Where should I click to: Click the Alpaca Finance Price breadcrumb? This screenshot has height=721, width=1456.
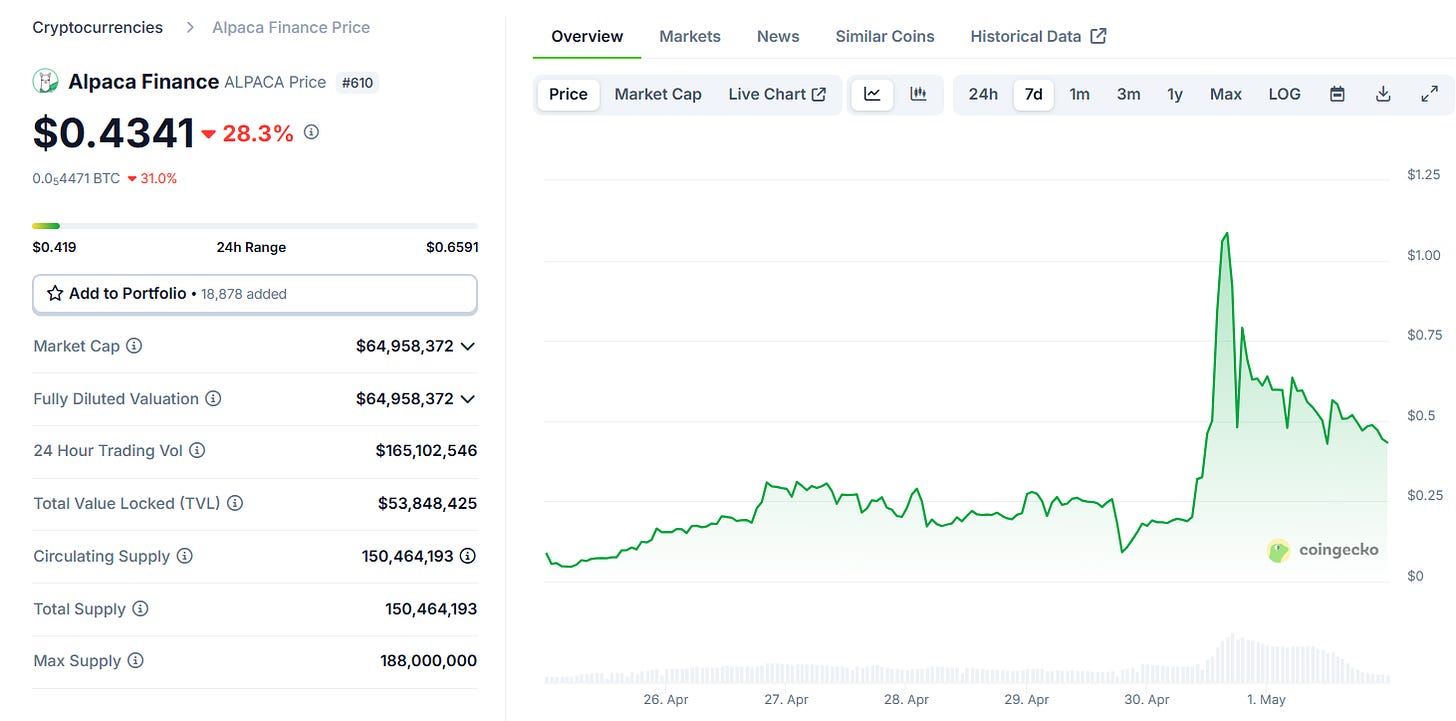coord(291,28)
